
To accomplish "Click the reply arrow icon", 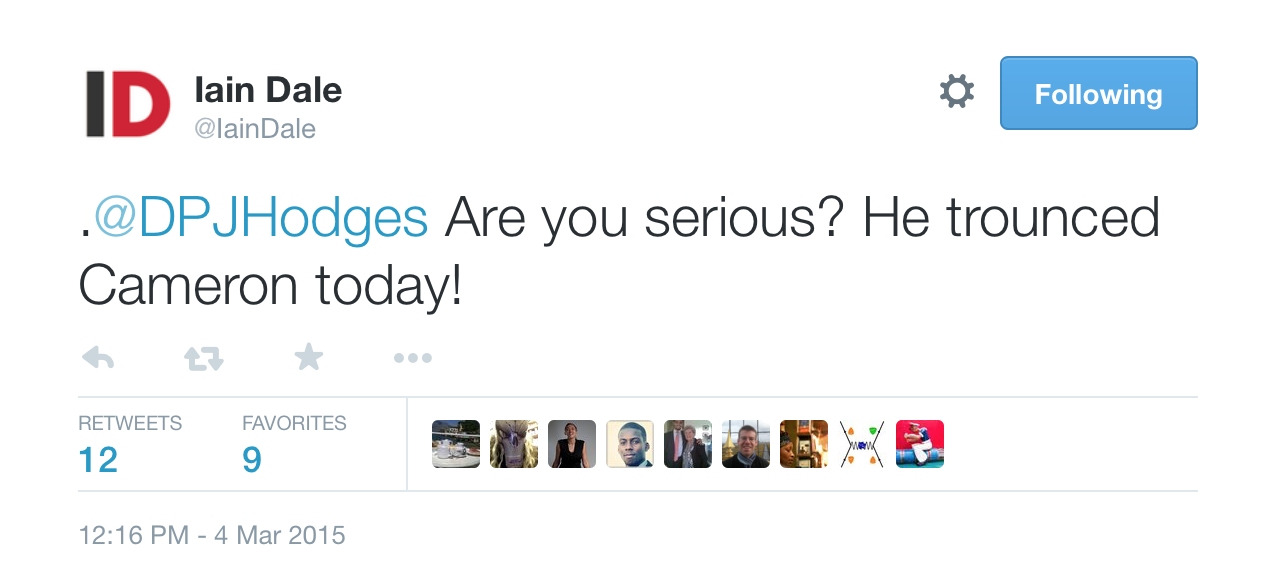I will pyautogui.click(x=97, y=357).
